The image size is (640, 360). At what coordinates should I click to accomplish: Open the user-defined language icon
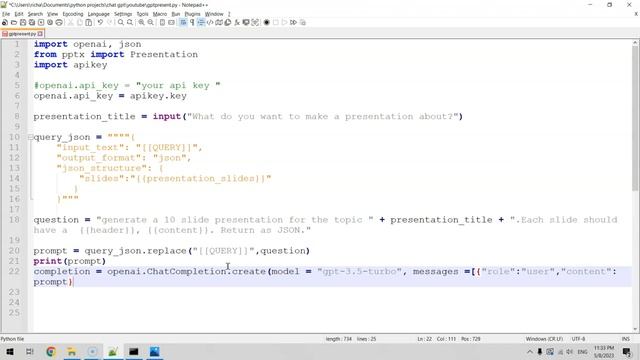point(210,22)
